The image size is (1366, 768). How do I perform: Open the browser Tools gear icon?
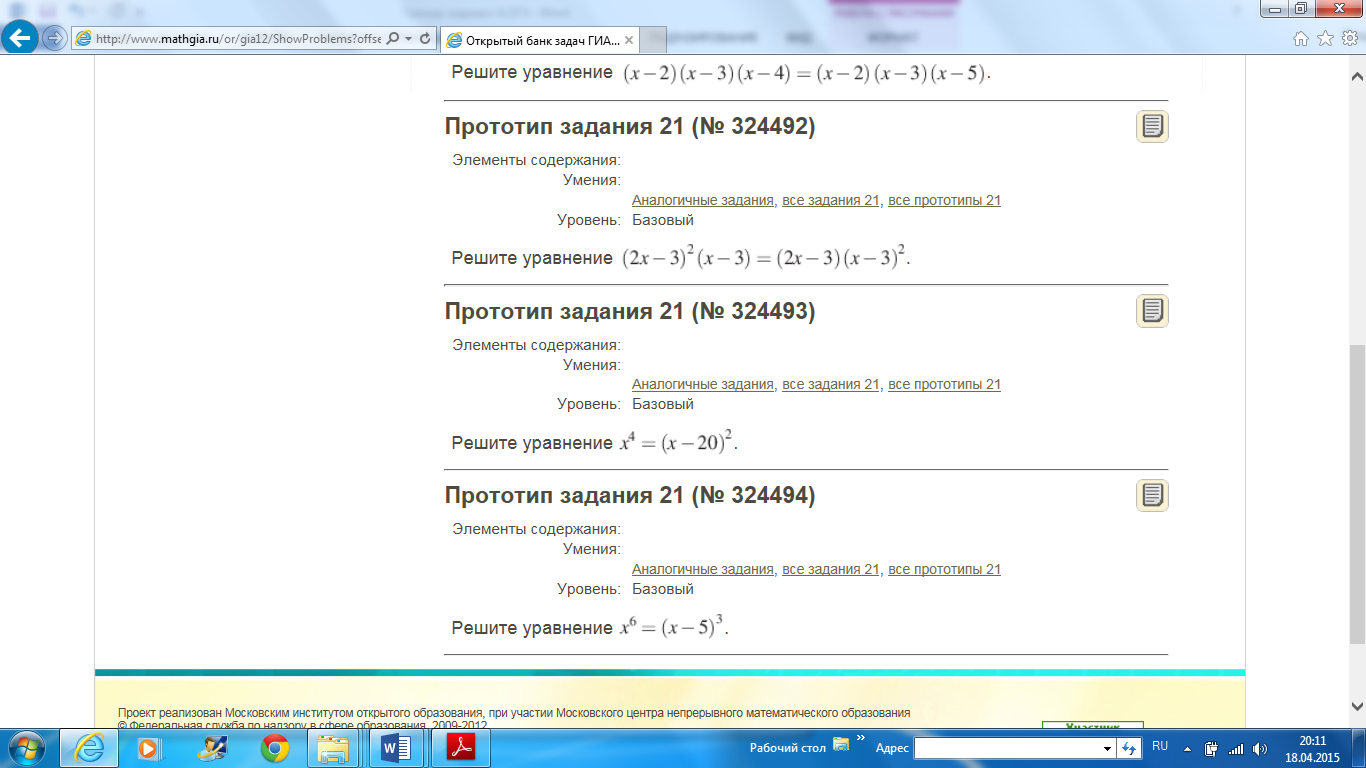coord(1348,39)
